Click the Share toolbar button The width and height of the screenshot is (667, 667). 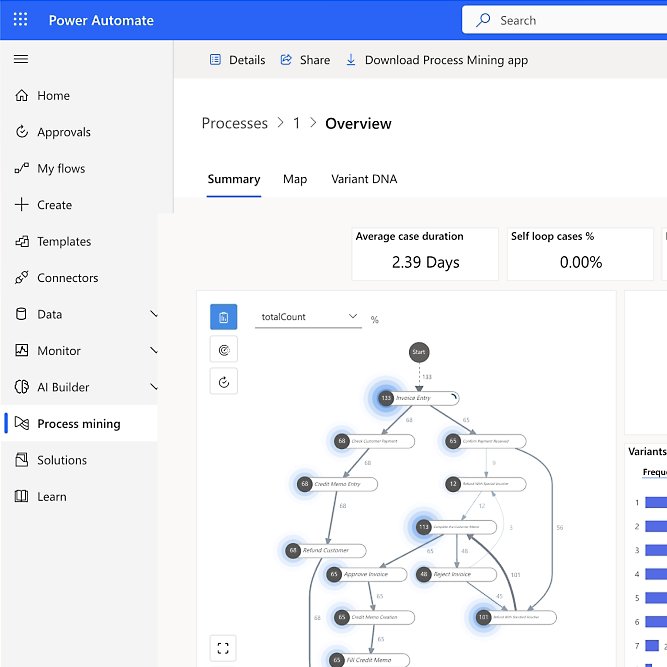tap(305, 60)
